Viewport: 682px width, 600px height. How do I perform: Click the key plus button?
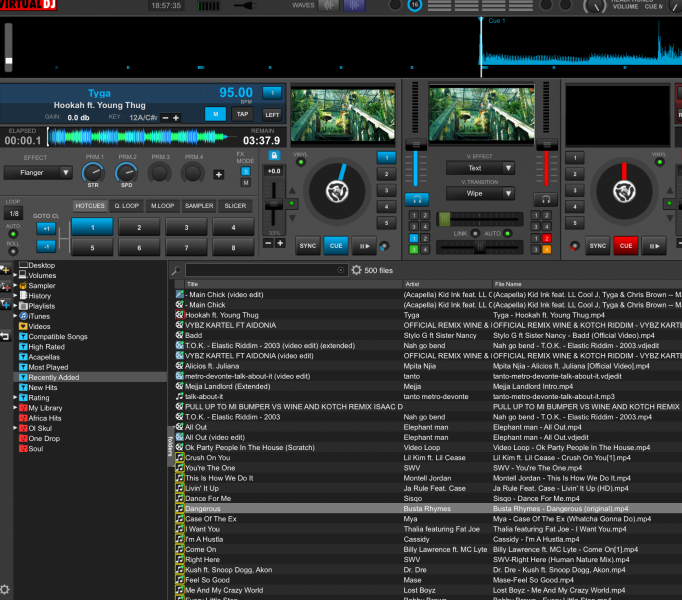[176, 118]
